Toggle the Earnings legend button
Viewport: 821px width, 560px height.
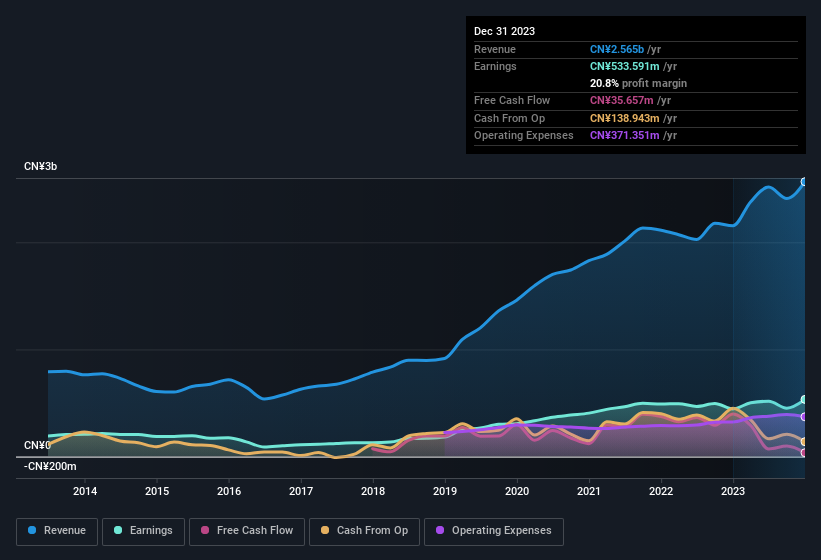[x=143, y=531]
